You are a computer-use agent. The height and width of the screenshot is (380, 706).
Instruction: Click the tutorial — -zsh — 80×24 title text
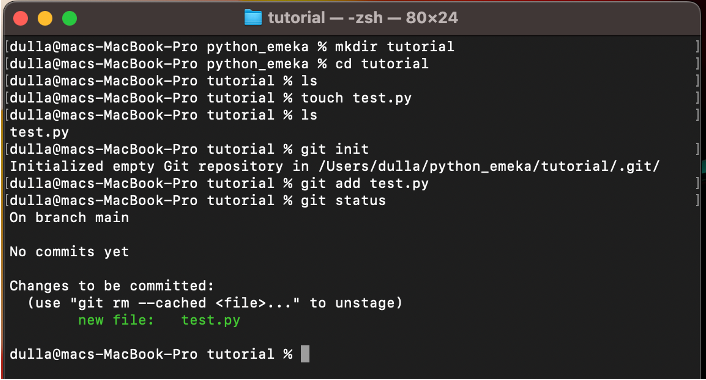(363, 18)
